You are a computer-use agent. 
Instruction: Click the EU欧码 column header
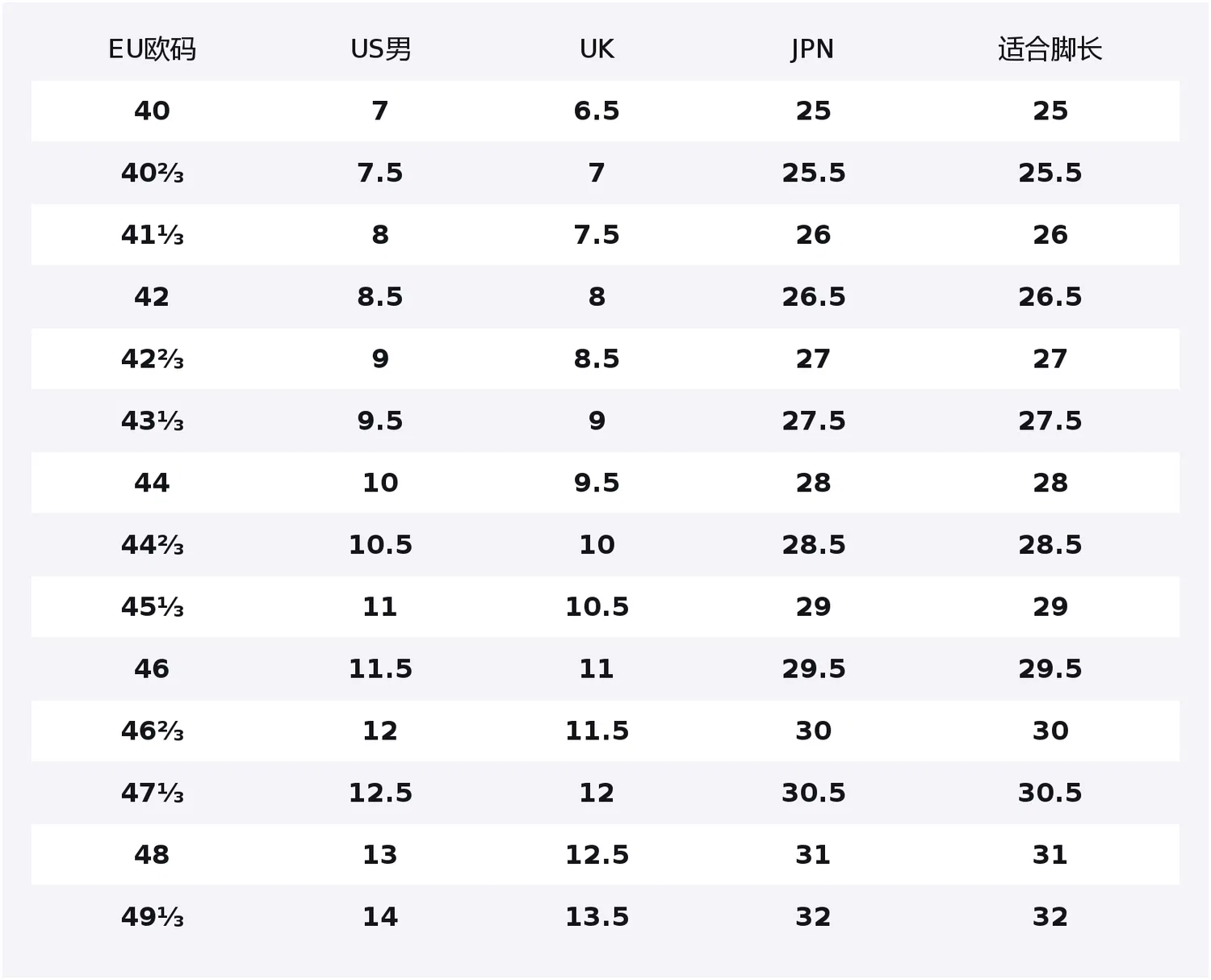click(152, 49)
